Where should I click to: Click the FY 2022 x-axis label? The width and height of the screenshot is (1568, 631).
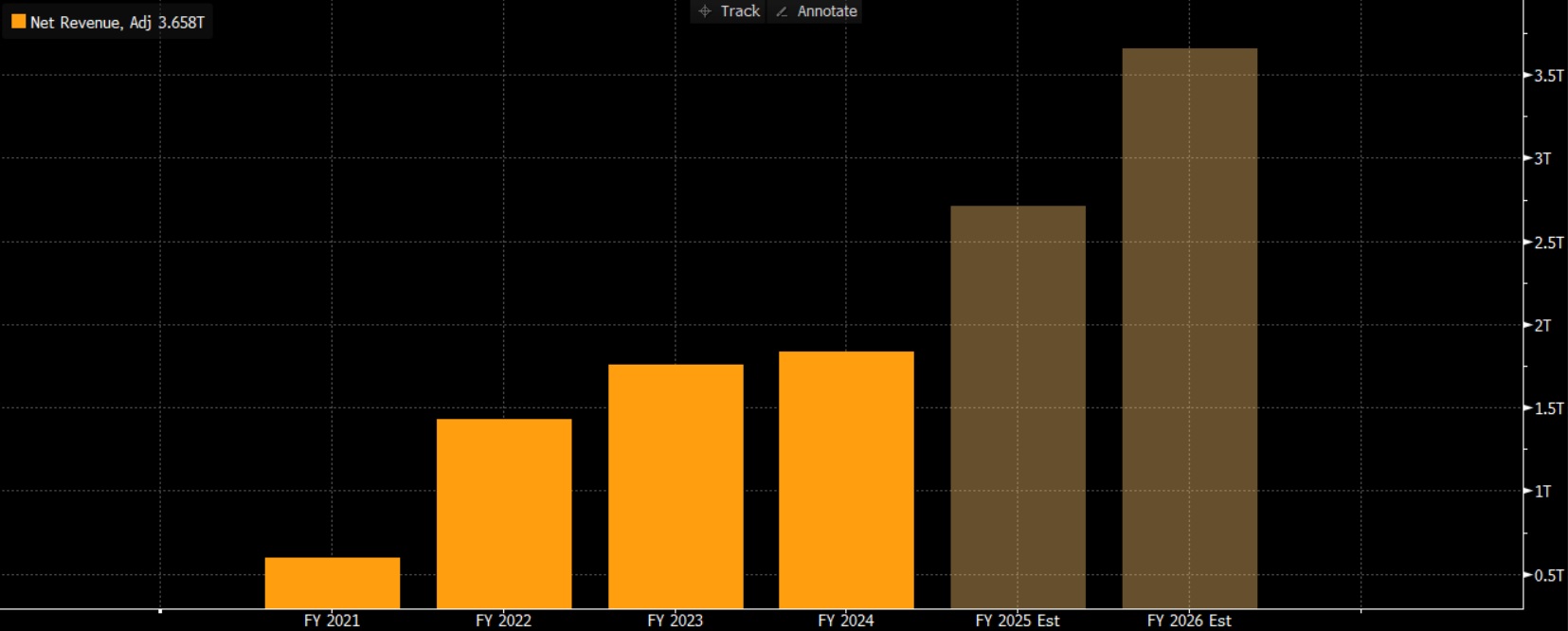503,621
